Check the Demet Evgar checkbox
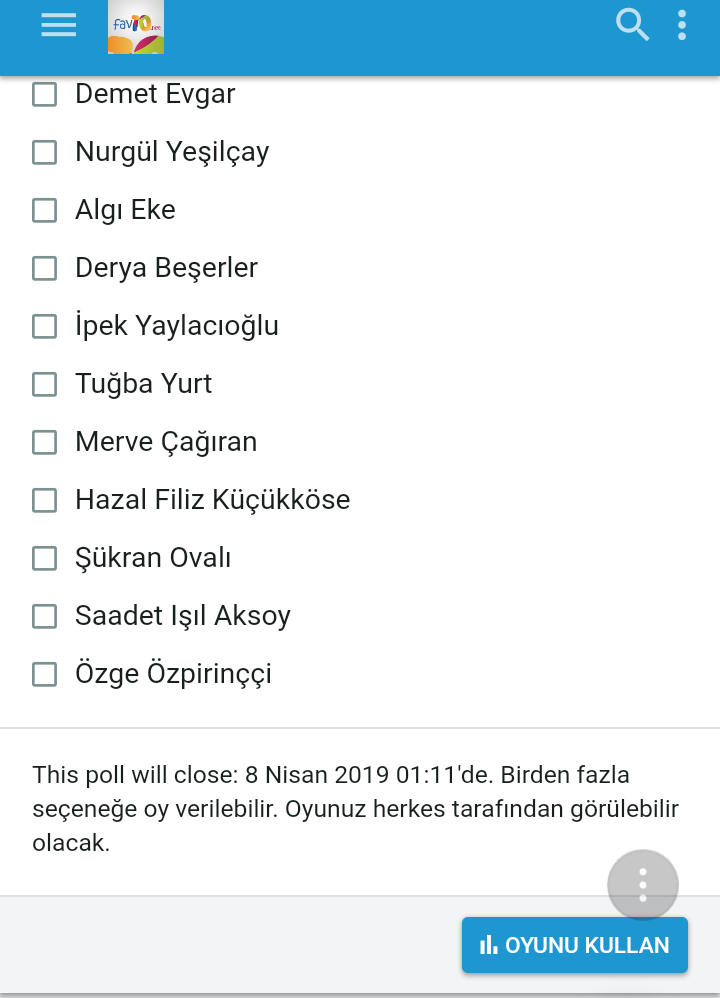The image size is (720, 998). (x=45, y=95)
